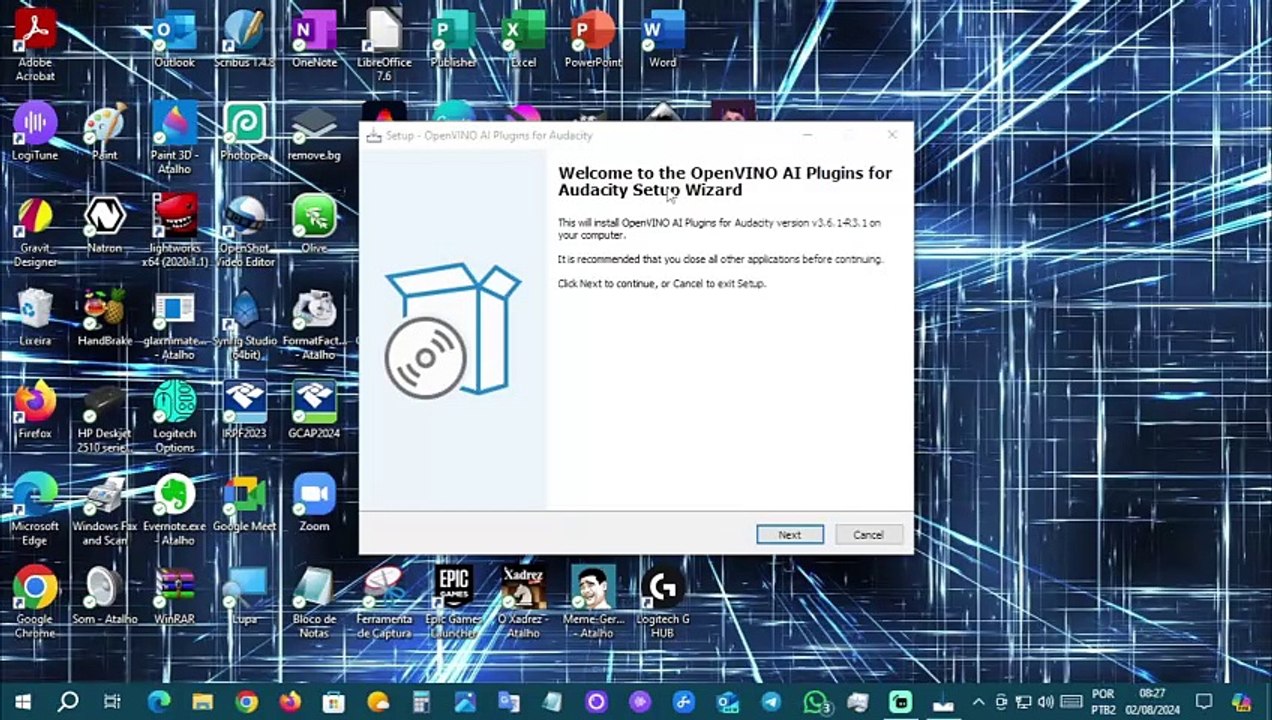Open WhatsApp from the taskbar
Screen dimensions: 1272x720
click(x=818, y=701)
